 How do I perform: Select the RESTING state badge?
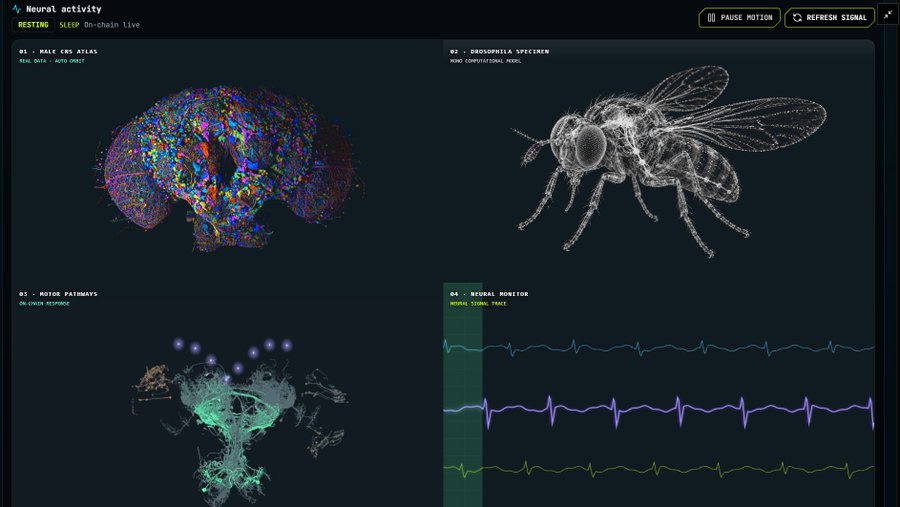[x=33, y=25]
